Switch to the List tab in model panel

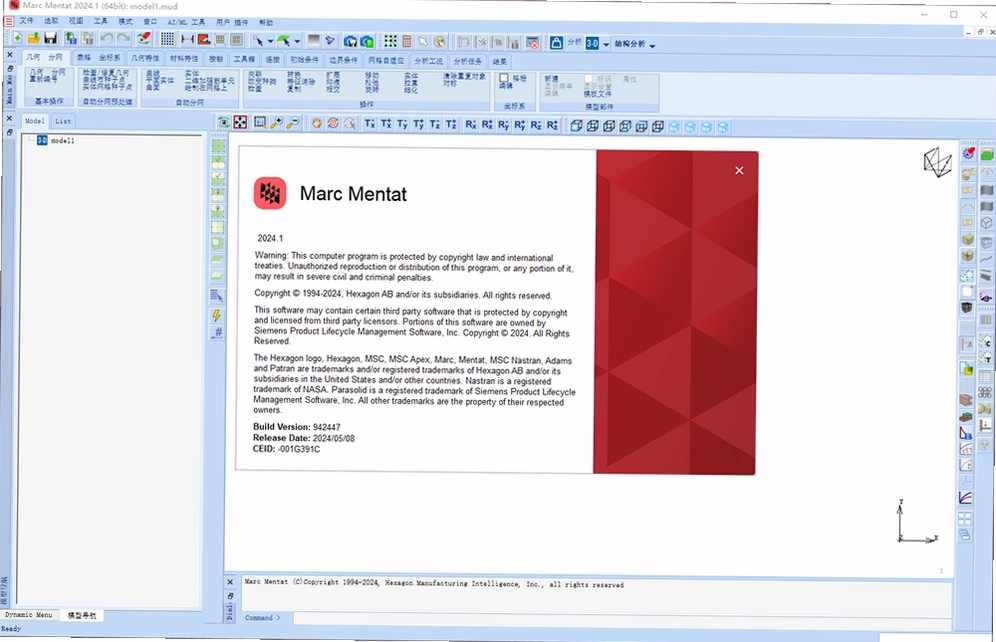[x=62, y=121]
